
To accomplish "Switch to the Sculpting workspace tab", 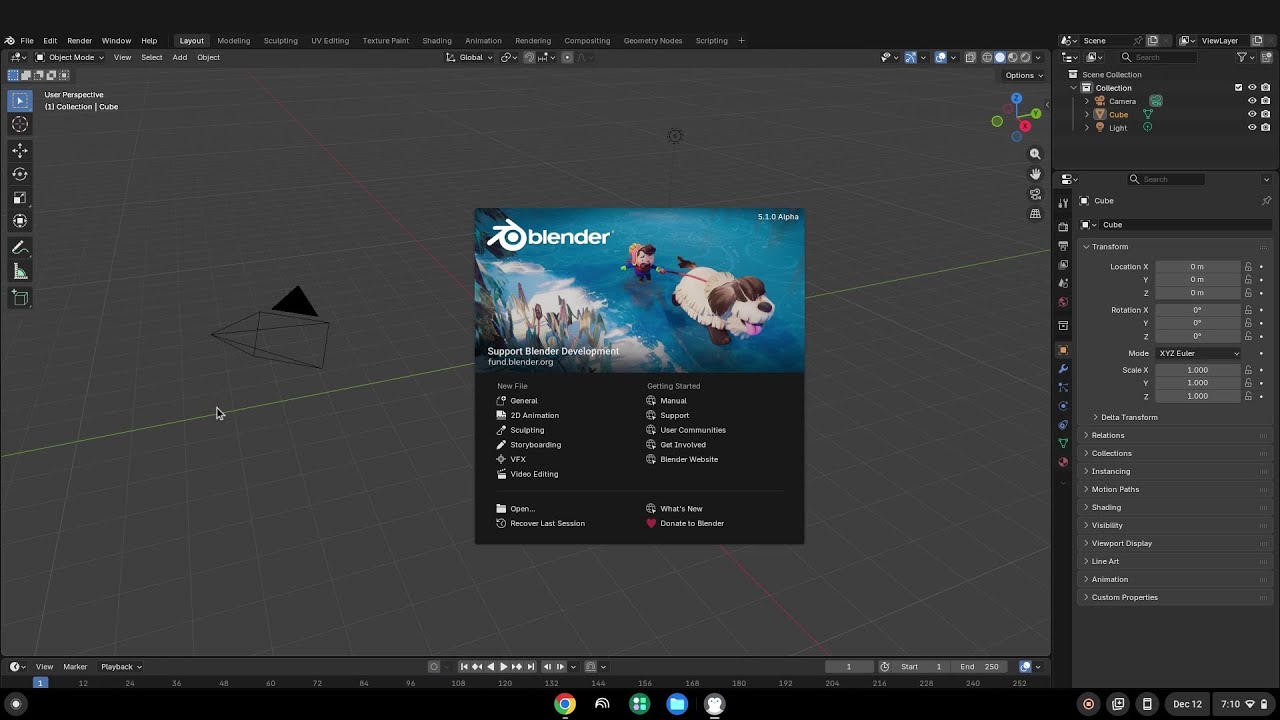I will point(280,41).
